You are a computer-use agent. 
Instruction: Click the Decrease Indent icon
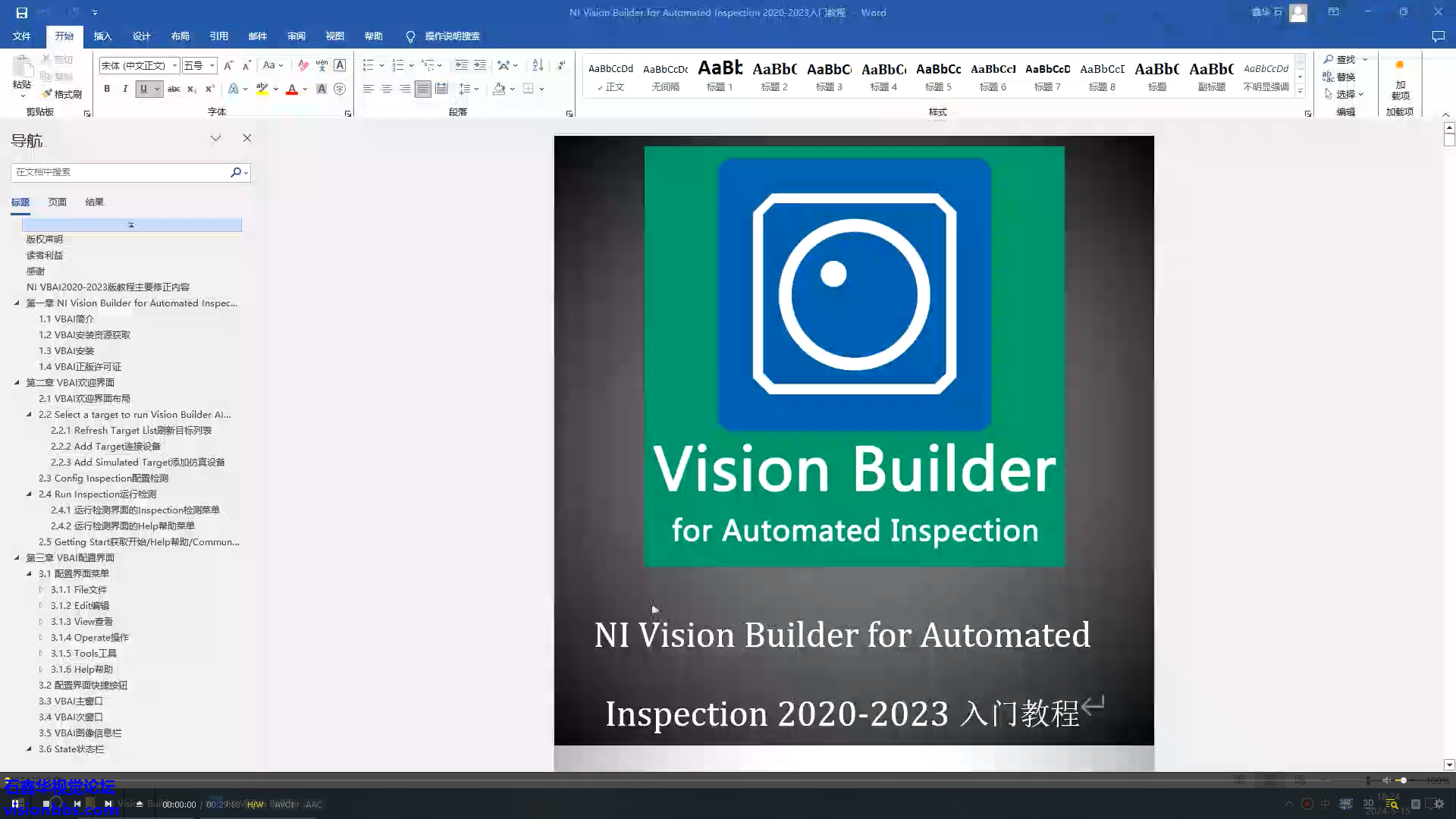point(461,65)
